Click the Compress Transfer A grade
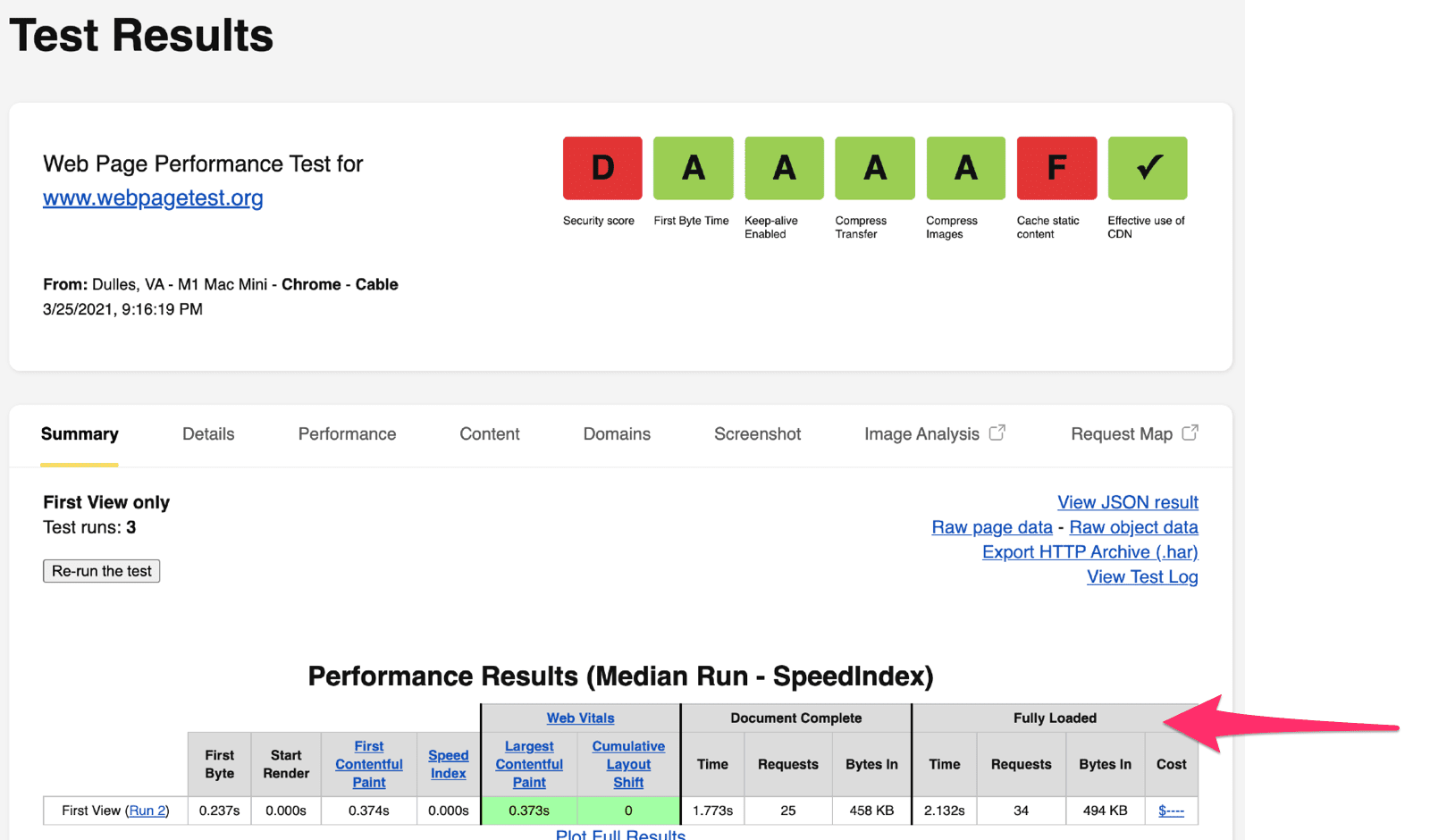Image resolution: width=1430 pixels, height=840 pixels. click(875, 168)
